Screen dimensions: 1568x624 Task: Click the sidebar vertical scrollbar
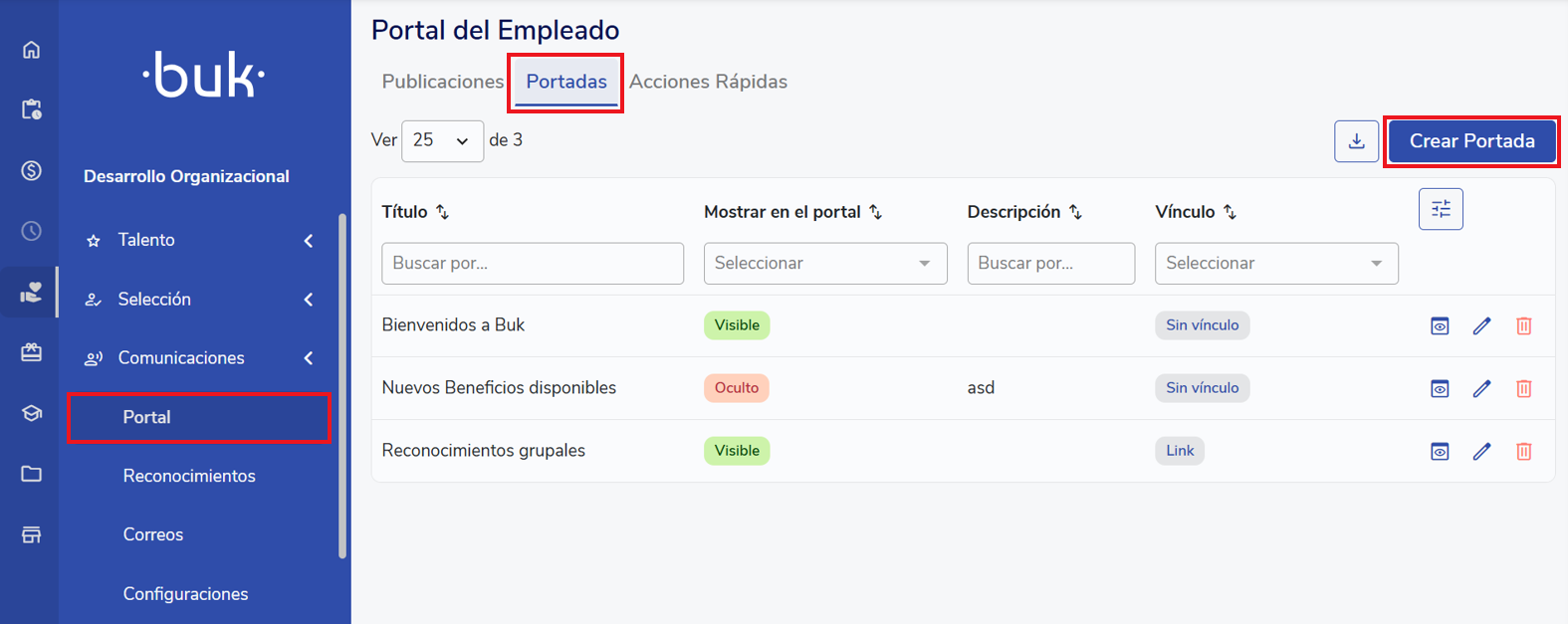(342, 388)
